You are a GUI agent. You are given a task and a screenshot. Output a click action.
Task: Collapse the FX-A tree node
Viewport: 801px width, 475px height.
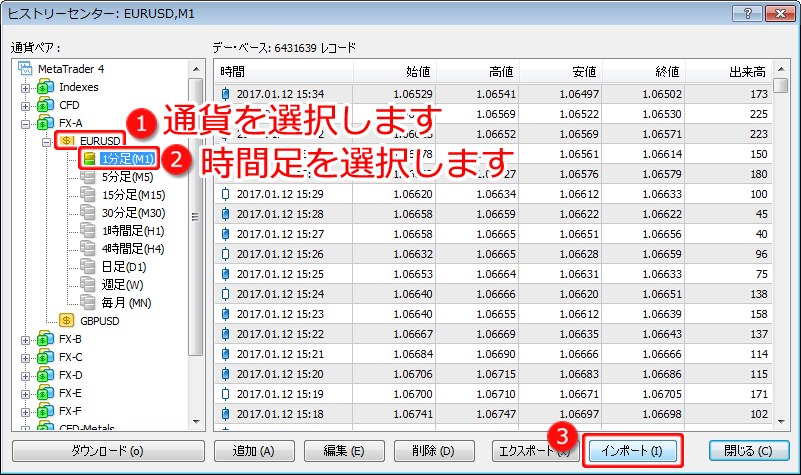[x=26, y=123]
